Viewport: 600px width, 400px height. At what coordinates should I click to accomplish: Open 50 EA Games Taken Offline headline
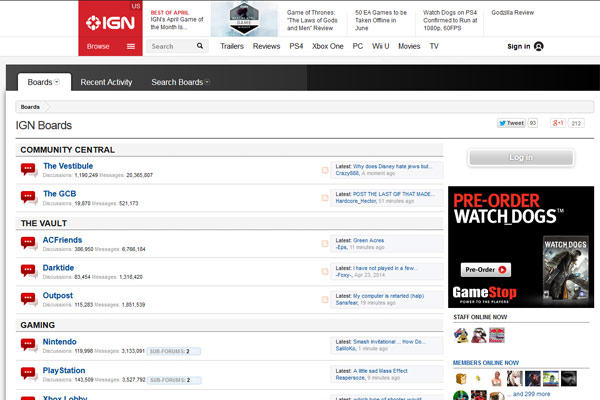point(381,20)
